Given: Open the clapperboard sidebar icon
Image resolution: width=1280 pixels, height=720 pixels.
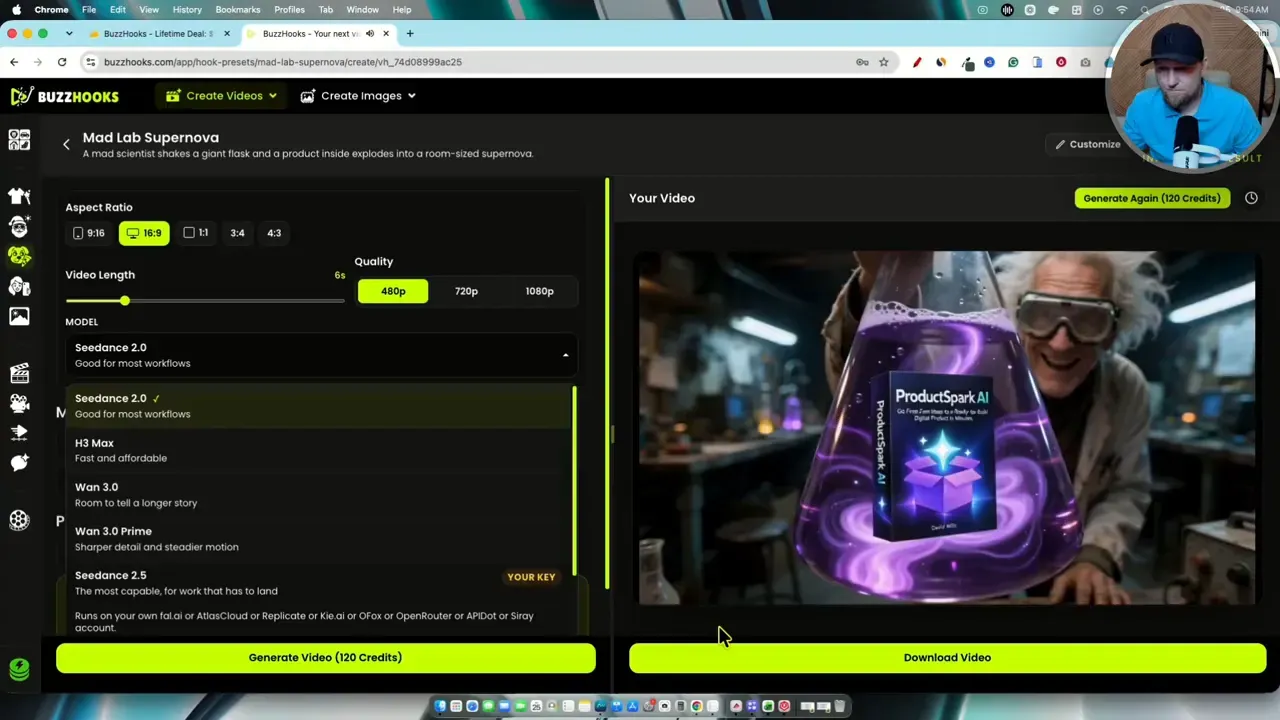Looking at the screenshot, I should tap(19, 374).
